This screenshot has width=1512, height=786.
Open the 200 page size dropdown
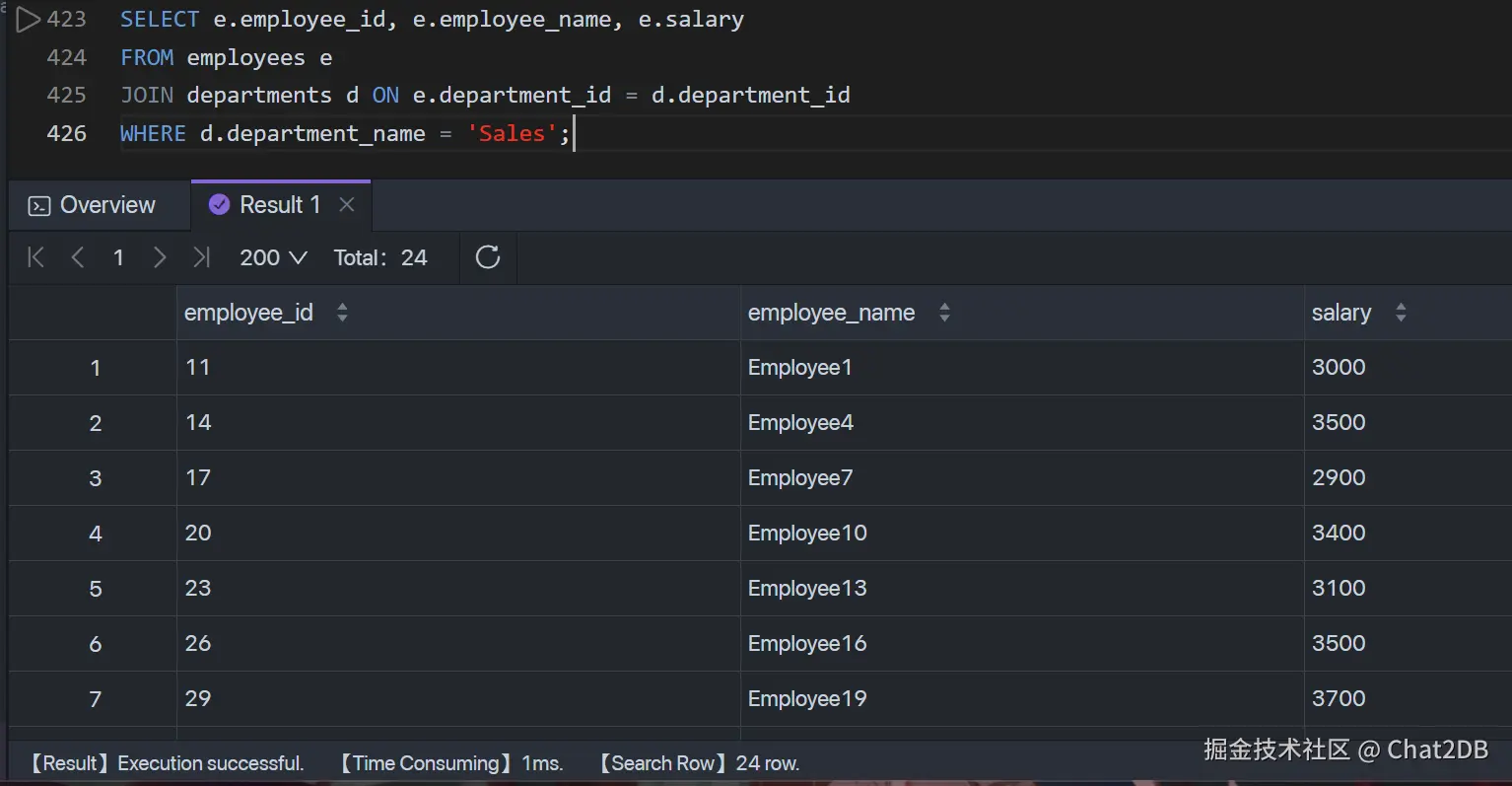pos(273,257)
